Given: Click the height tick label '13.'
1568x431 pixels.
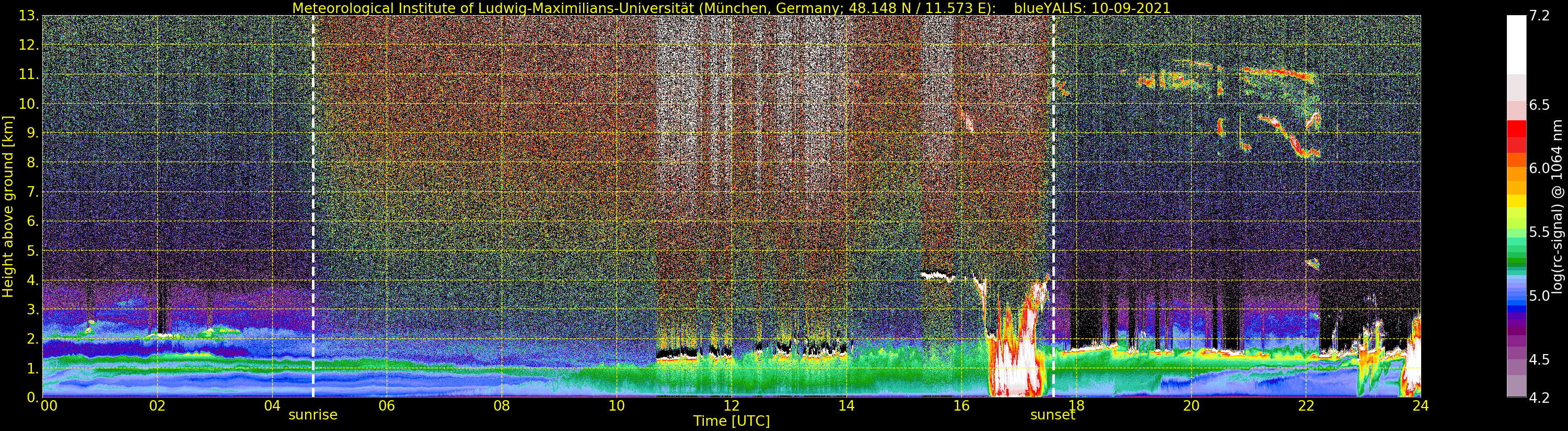Looking at the screenshot, I should tap(29, 16).
